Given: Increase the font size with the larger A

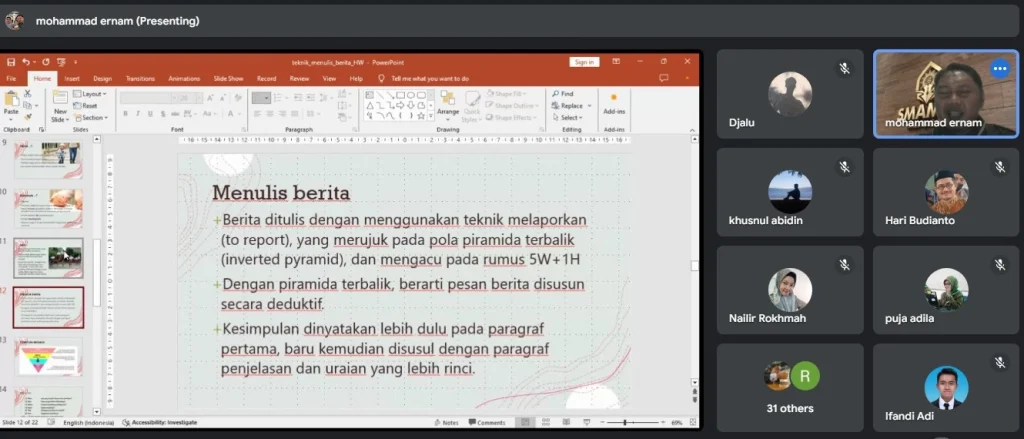Looking at the screenshot, I should pos(210,97).
